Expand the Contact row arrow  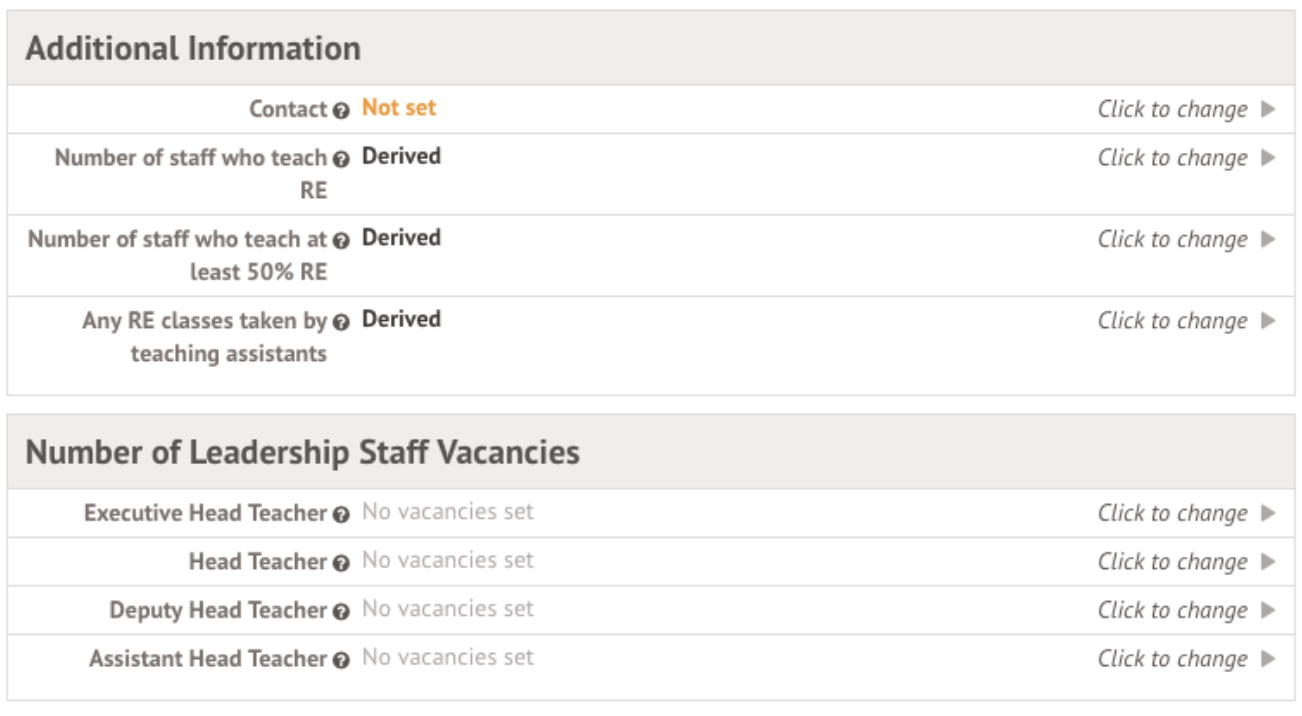(1268, 109)
